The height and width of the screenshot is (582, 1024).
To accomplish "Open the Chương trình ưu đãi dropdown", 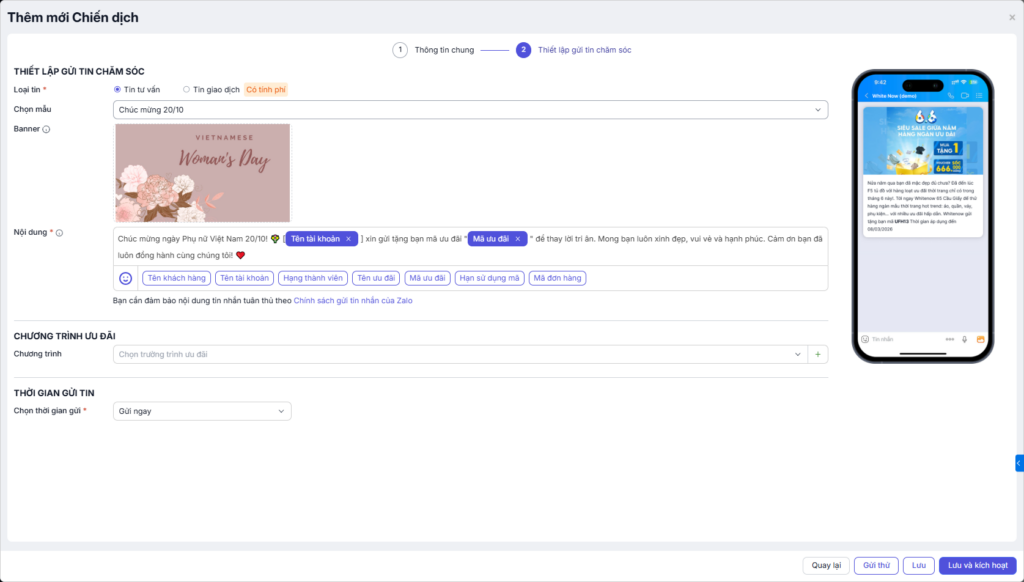I will pos(460,354).
